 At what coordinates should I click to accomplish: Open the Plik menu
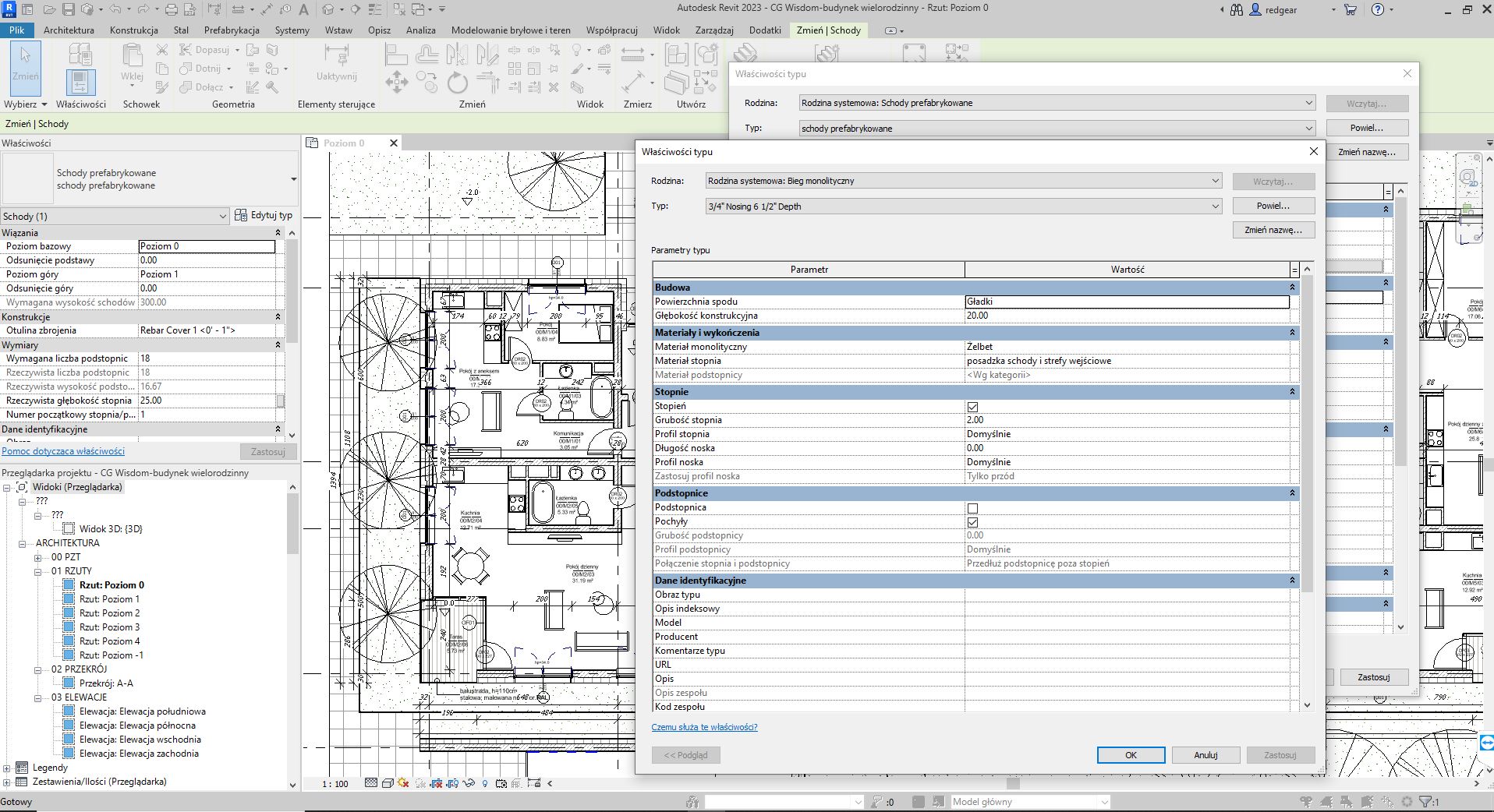point(17,30)
